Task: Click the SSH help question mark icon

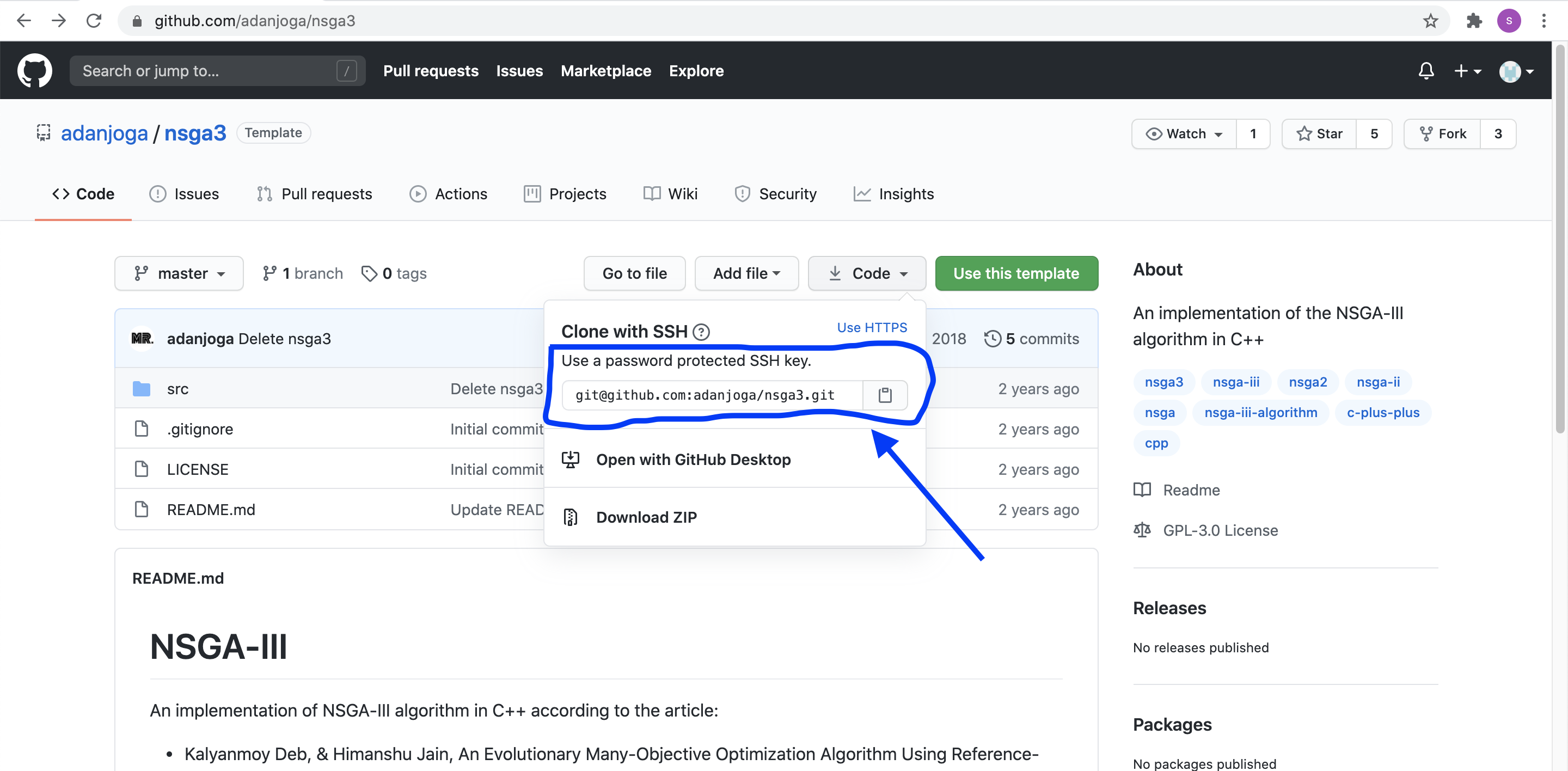Action: (x=701, y=332)
